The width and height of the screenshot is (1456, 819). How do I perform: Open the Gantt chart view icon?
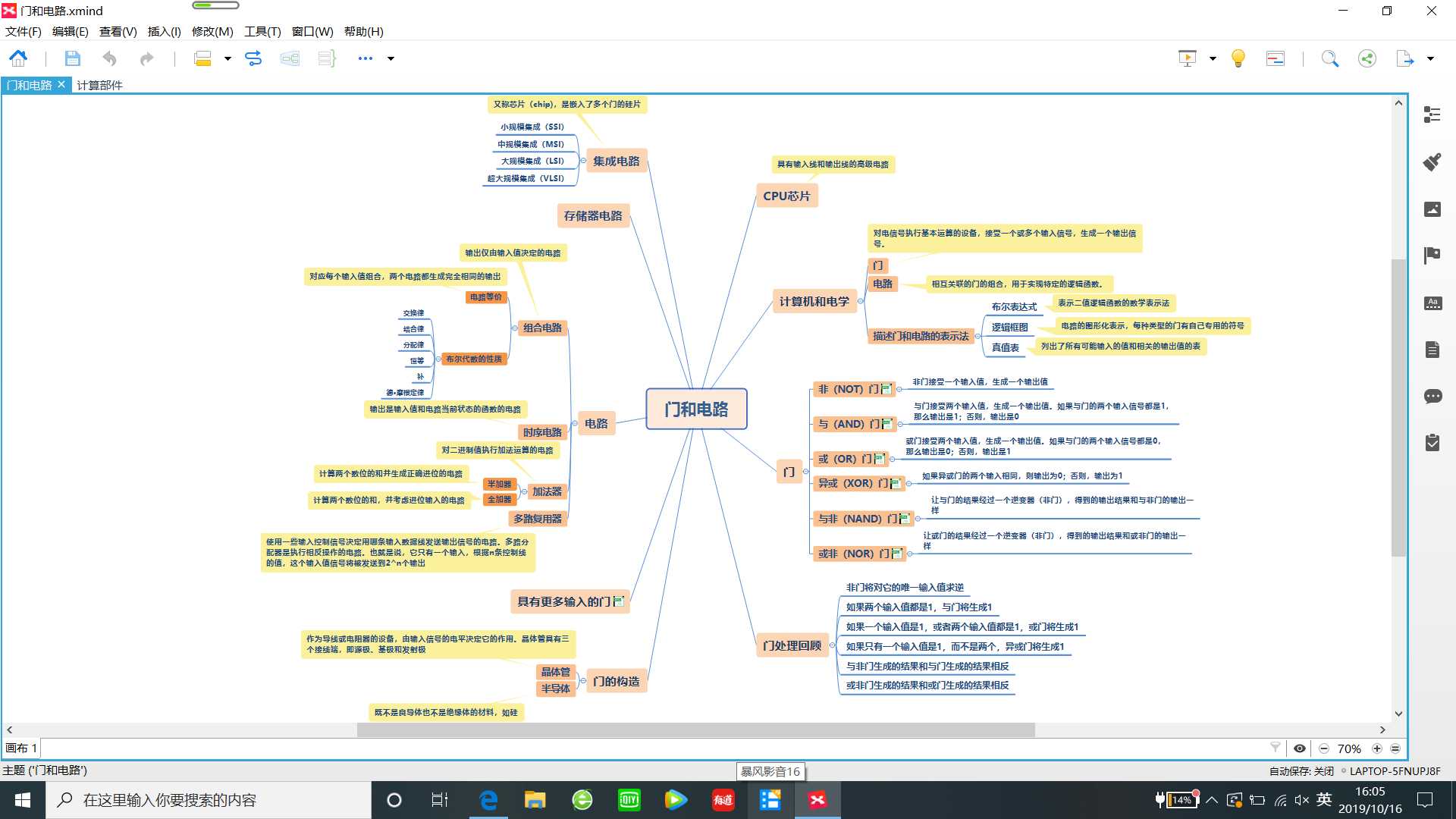pyautogui.click(x=1276, y=58)
